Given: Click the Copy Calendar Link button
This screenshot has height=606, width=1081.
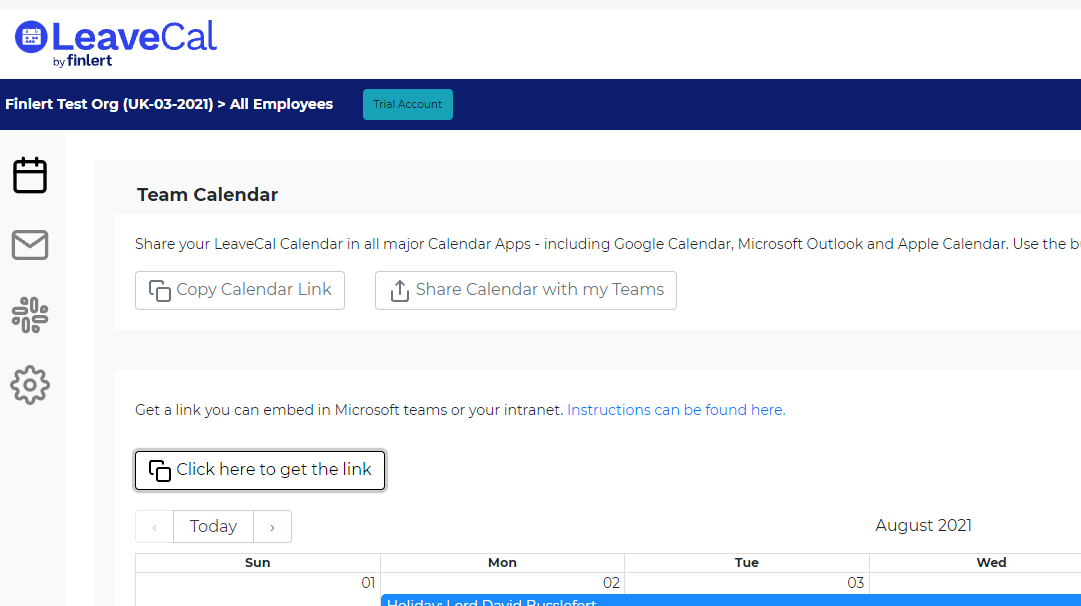Looking at the screenshot, I should [240, 290].
